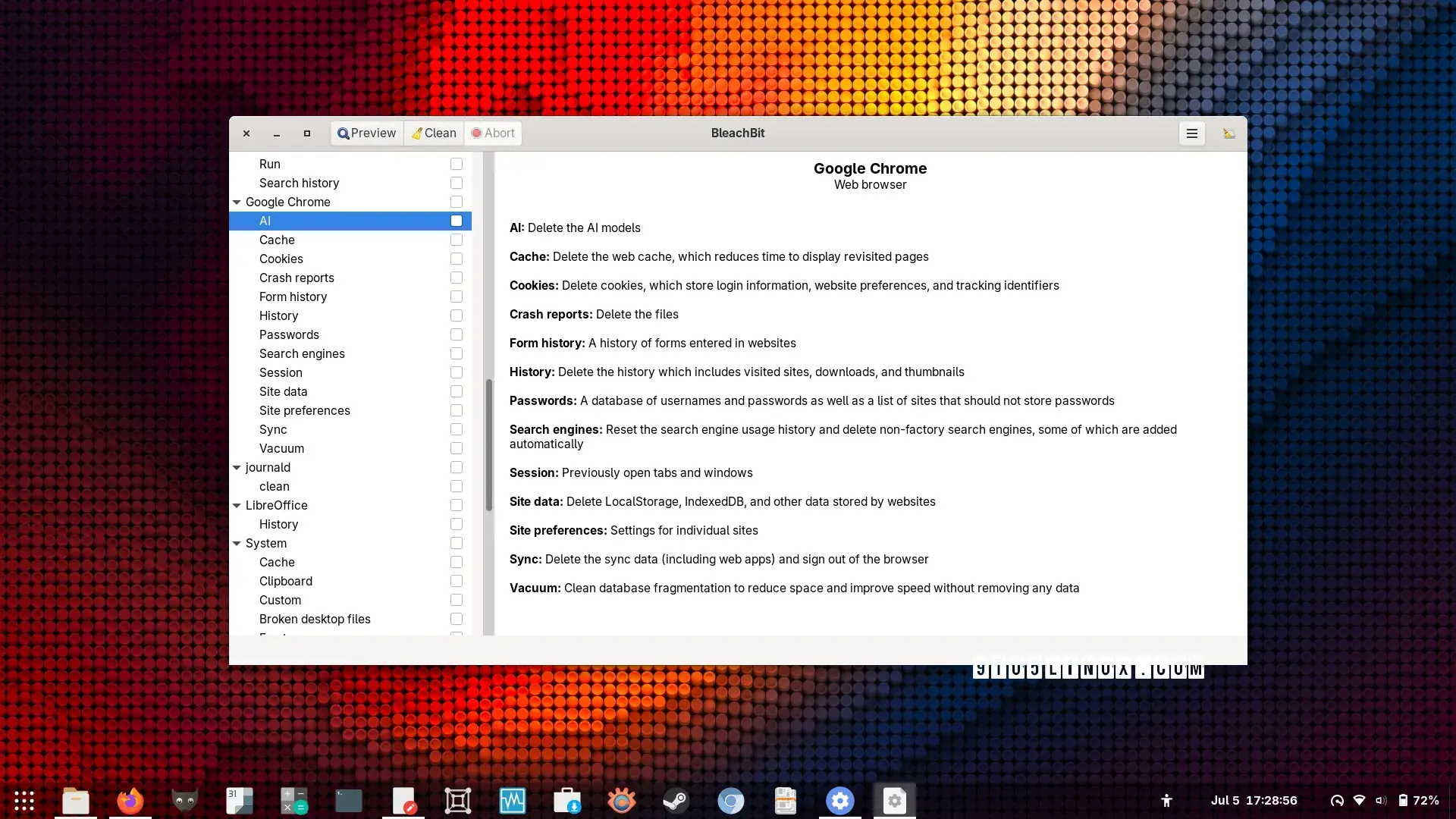Open the Wi-Fi indicator in the tray
Viewport: 1456px width, 819px height.
(x=1359, y=801)
